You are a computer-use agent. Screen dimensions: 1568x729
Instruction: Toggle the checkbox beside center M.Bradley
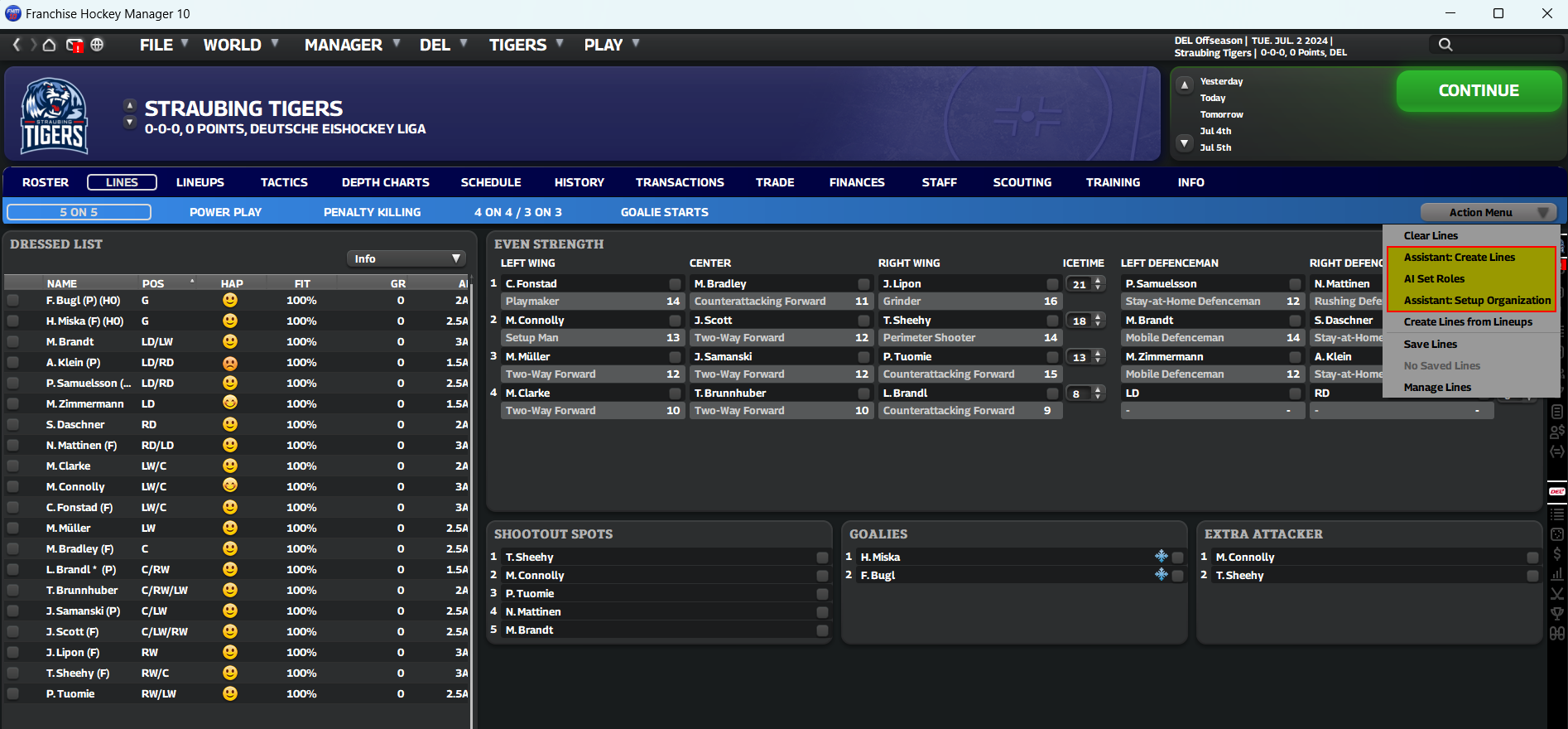coord(864,284)
